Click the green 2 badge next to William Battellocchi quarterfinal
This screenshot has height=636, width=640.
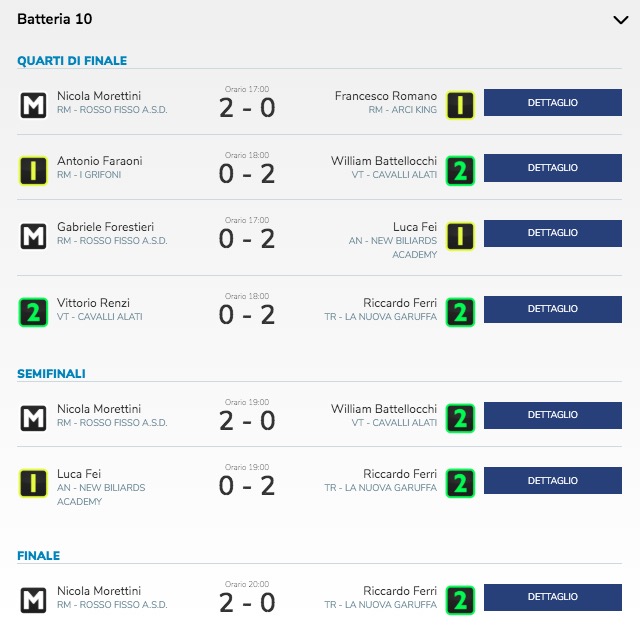point(460,171)
